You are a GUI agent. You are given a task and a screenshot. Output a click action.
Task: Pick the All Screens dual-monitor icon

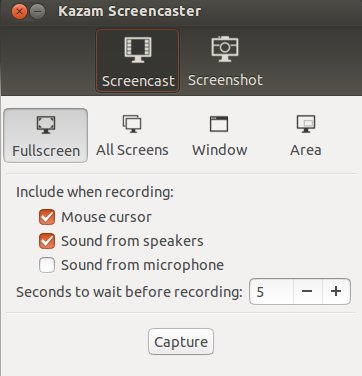pyautogui.click(x=132, y=124)
